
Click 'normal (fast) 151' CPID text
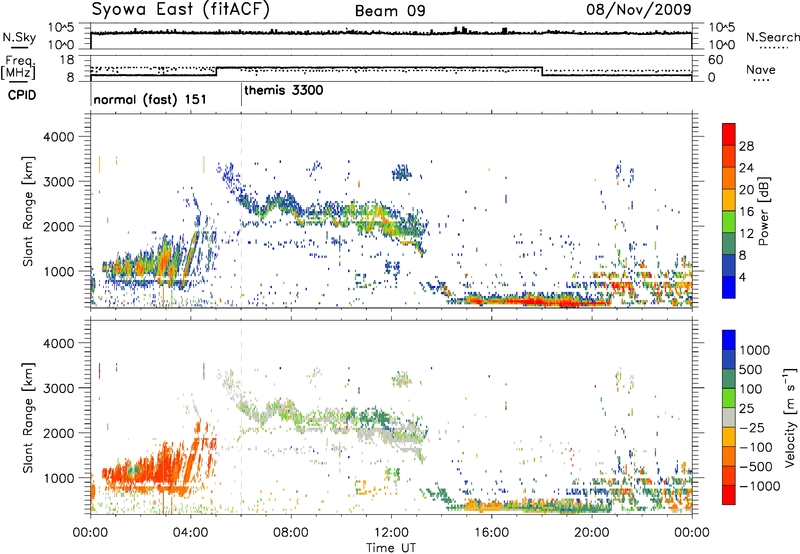click(x=150, y=99)
